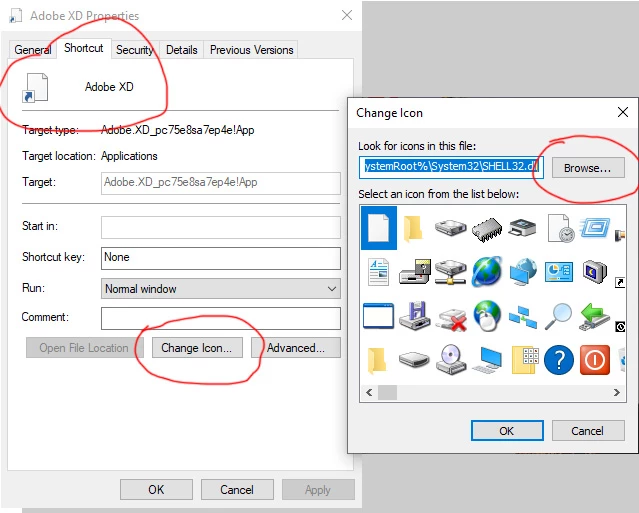Pick the folder with grid icon
Image resolution: width=639 pixels, height=513 pixels.
(x=524, y=360)
